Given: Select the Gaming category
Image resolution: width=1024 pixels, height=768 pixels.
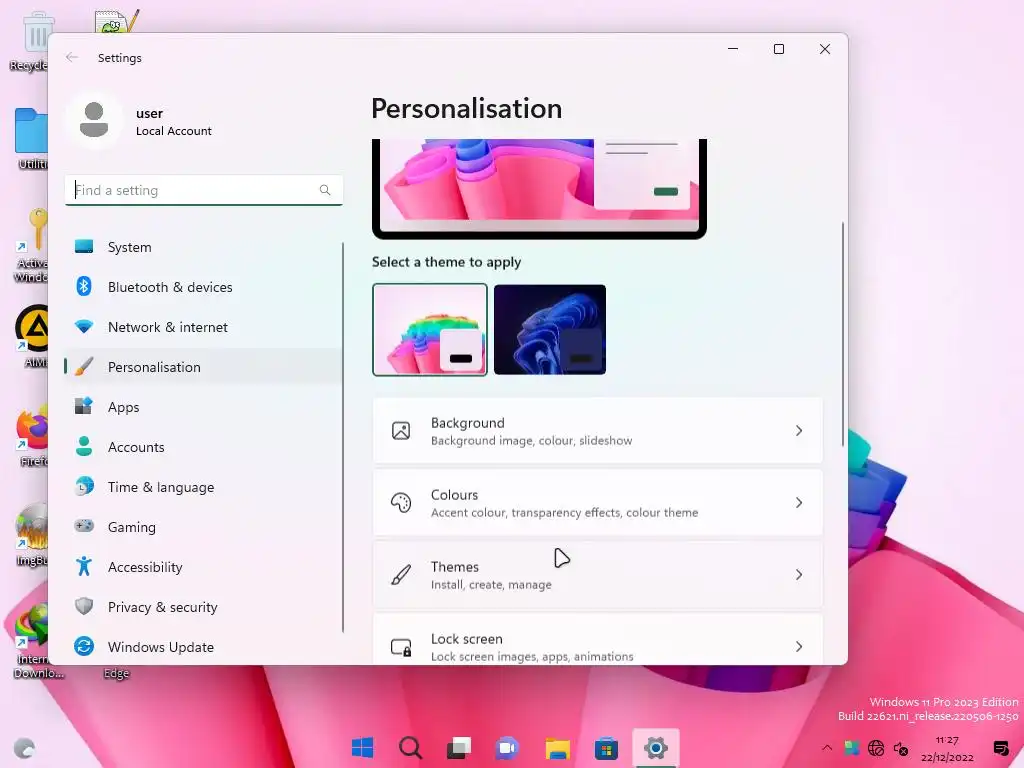Looking at the screenshot, I should click(203, 526).
